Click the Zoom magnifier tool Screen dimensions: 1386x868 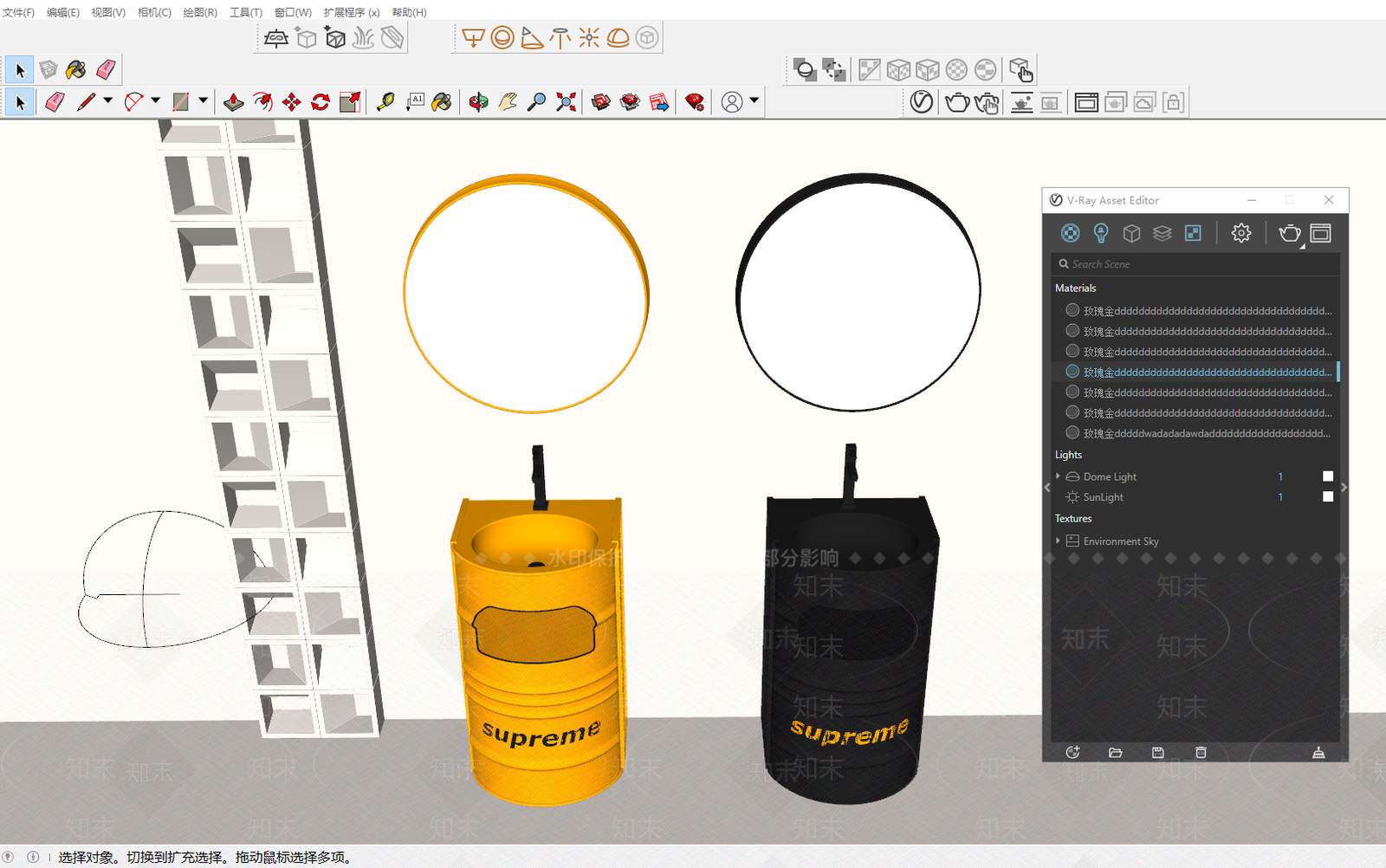point(537,102)
